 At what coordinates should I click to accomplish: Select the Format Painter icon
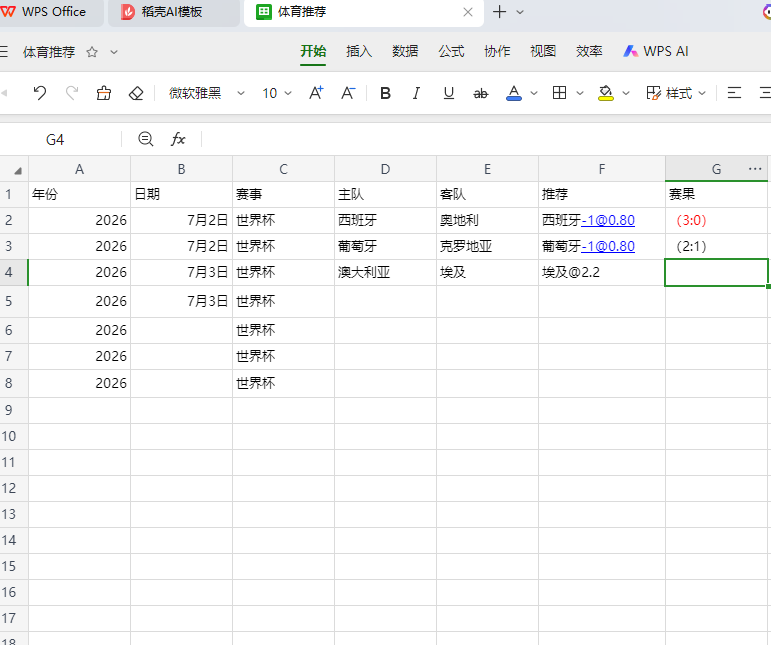(104, 92)
